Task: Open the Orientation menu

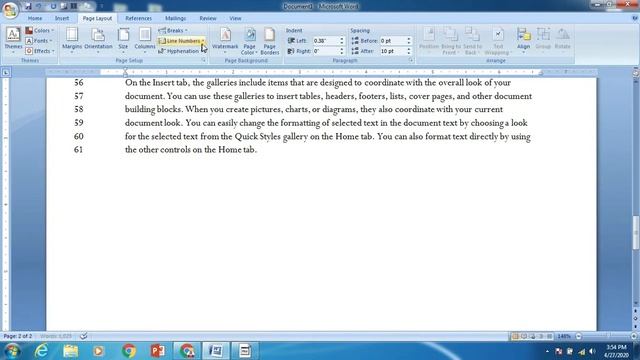Action: click(98, 40)
